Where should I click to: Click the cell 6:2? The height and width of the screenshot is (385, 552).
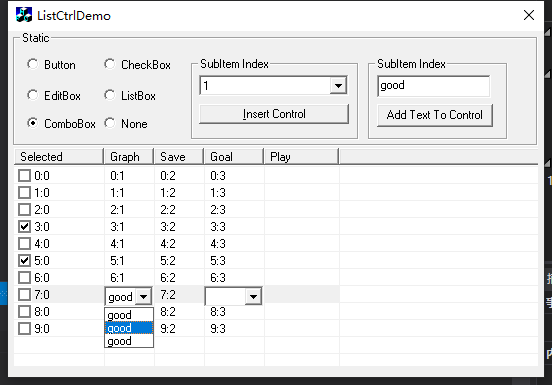point(168,278)
